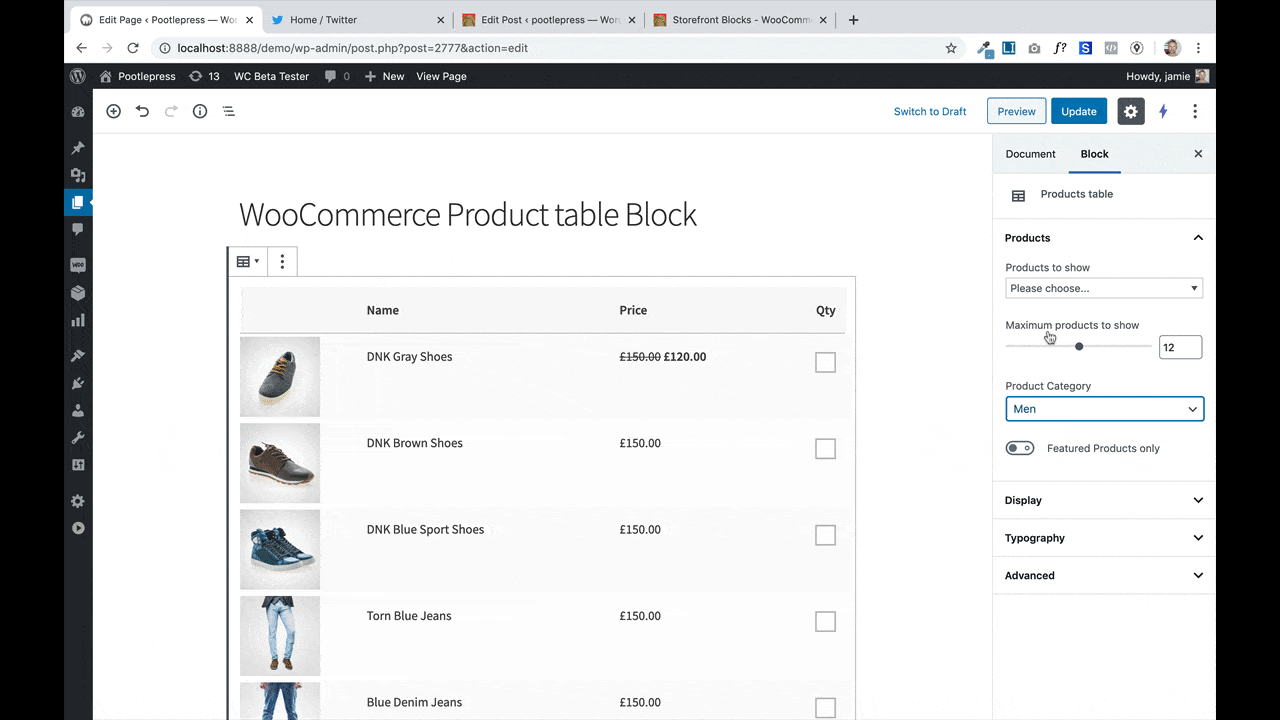
Task: Open Tools wrench icon in sidebar
Action: click(x=78, y=438)
